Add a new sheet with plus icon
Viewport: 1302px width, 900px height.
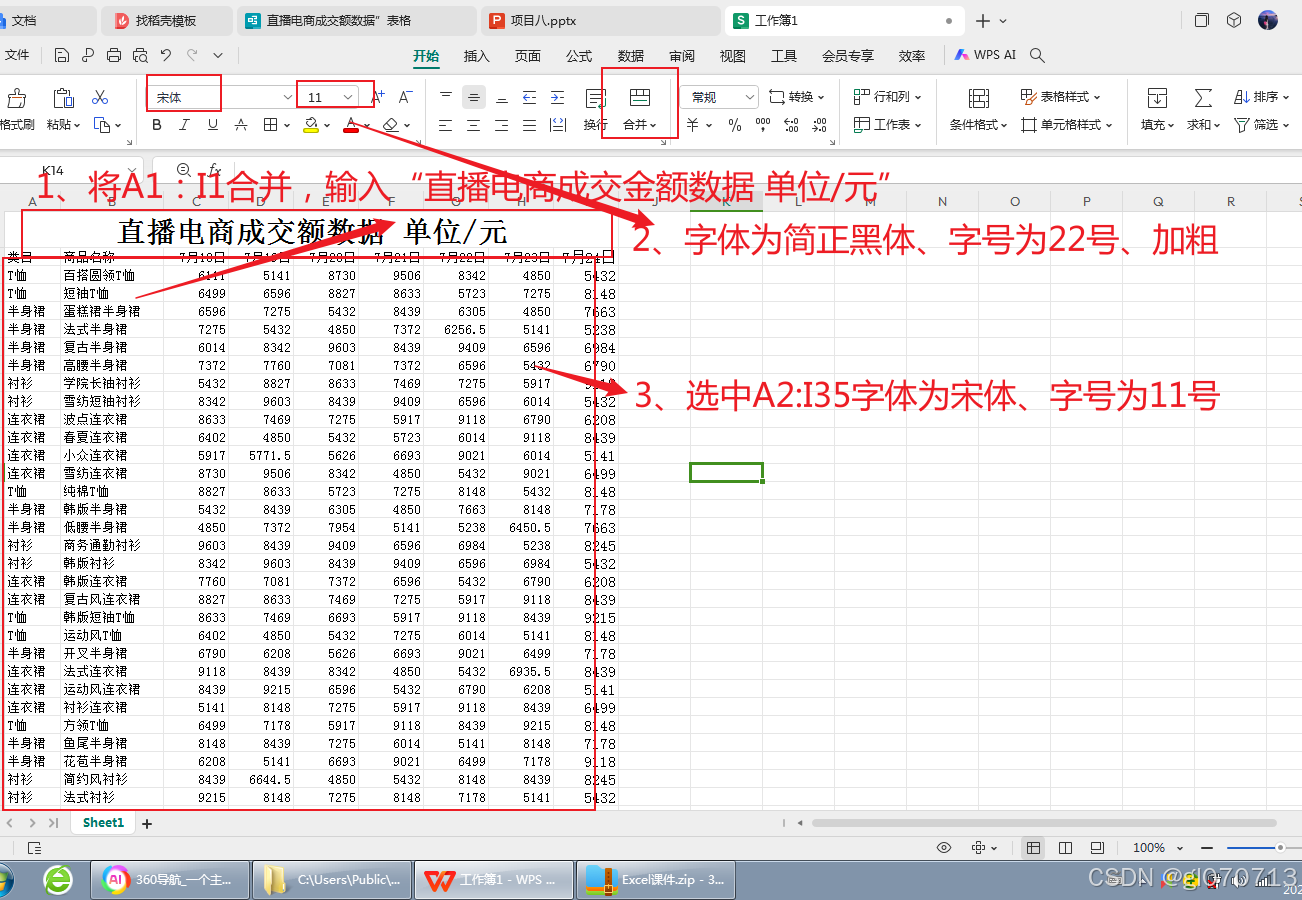tap(147, 824)
